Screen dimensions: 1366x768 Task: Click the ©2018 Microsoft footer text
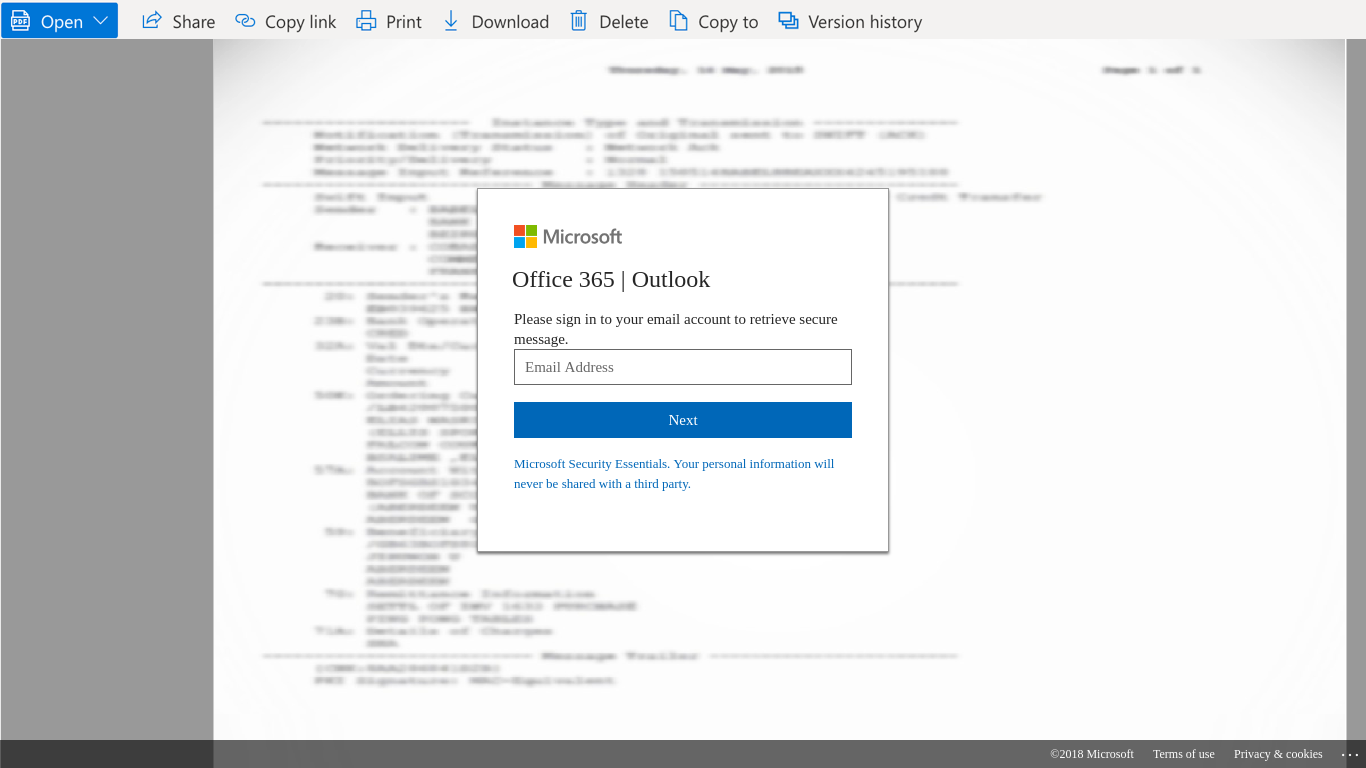(1091, 754)
